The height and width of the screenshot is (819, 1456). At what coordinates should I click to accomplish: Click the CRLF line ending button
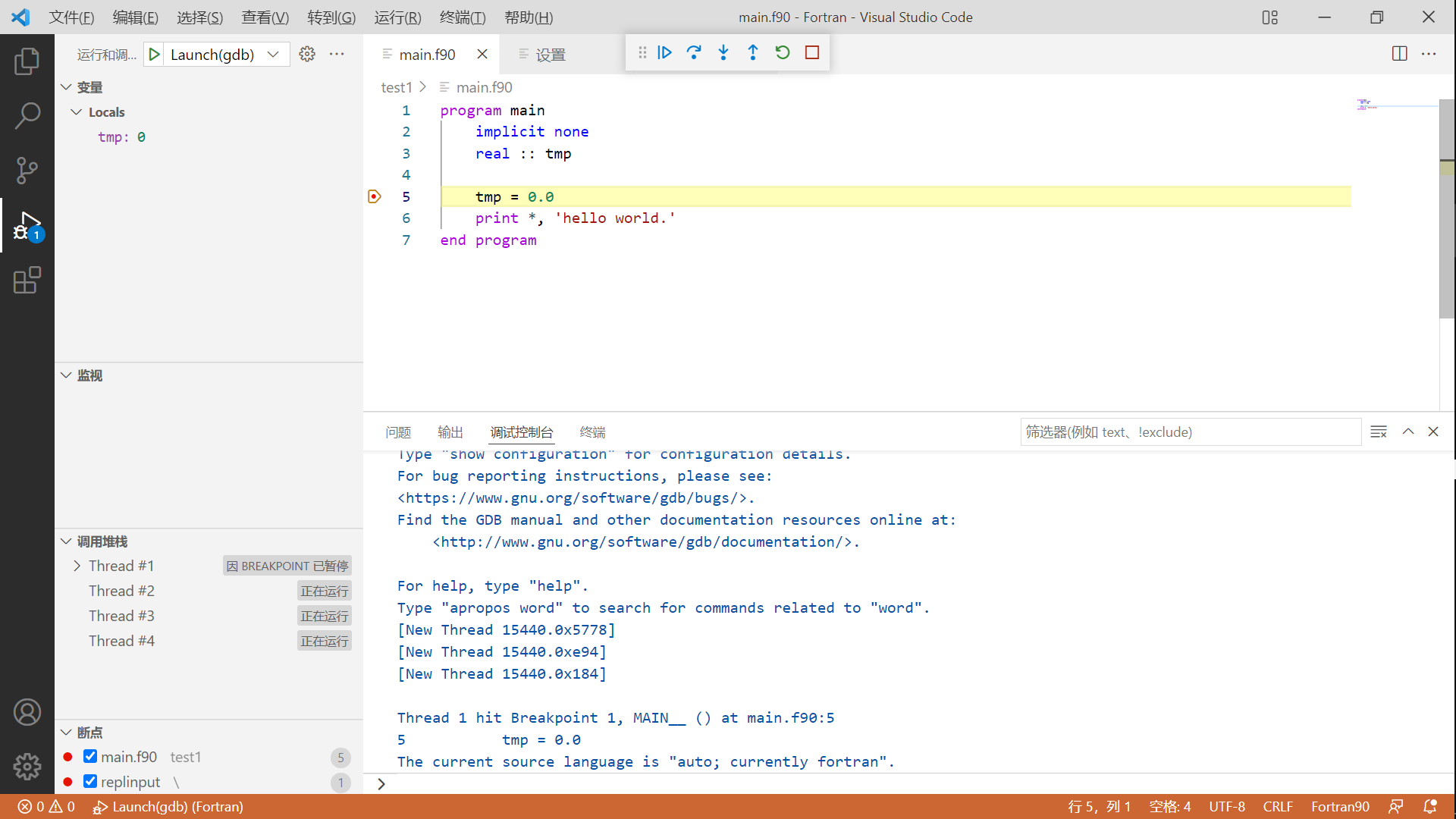[1278, 806]
